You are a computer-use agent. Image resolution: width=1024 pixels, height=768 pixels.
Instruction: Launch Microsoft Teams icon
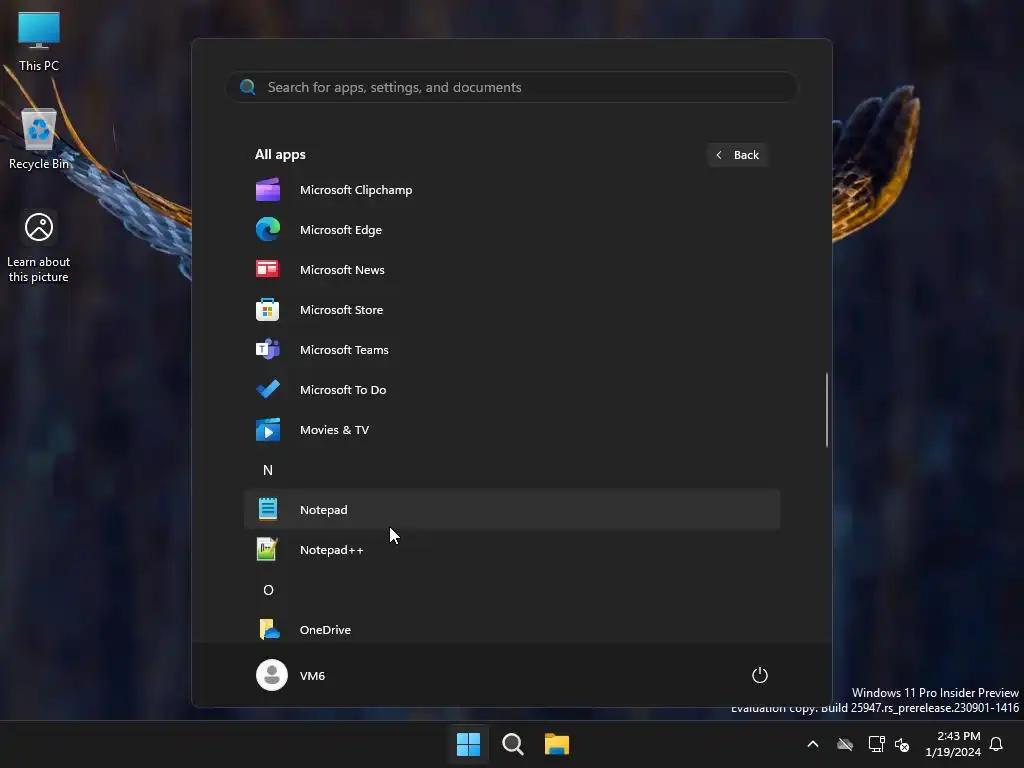pos(268,350)
